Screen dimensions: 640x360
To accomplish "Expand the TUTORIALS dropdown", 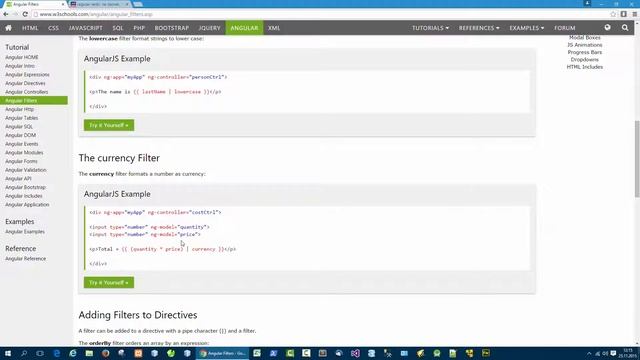I will pos(430,28).
